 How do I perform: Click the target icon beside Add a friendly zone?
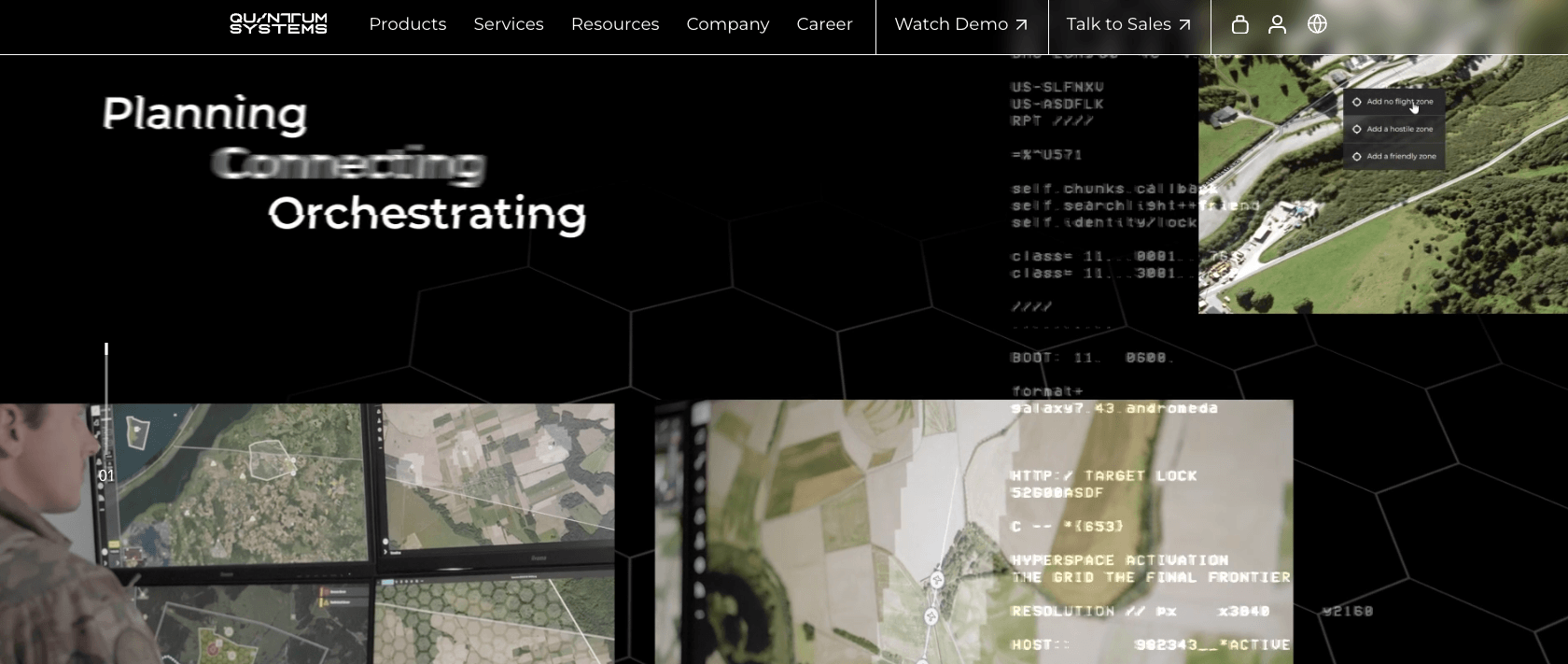coord(1357,157)
